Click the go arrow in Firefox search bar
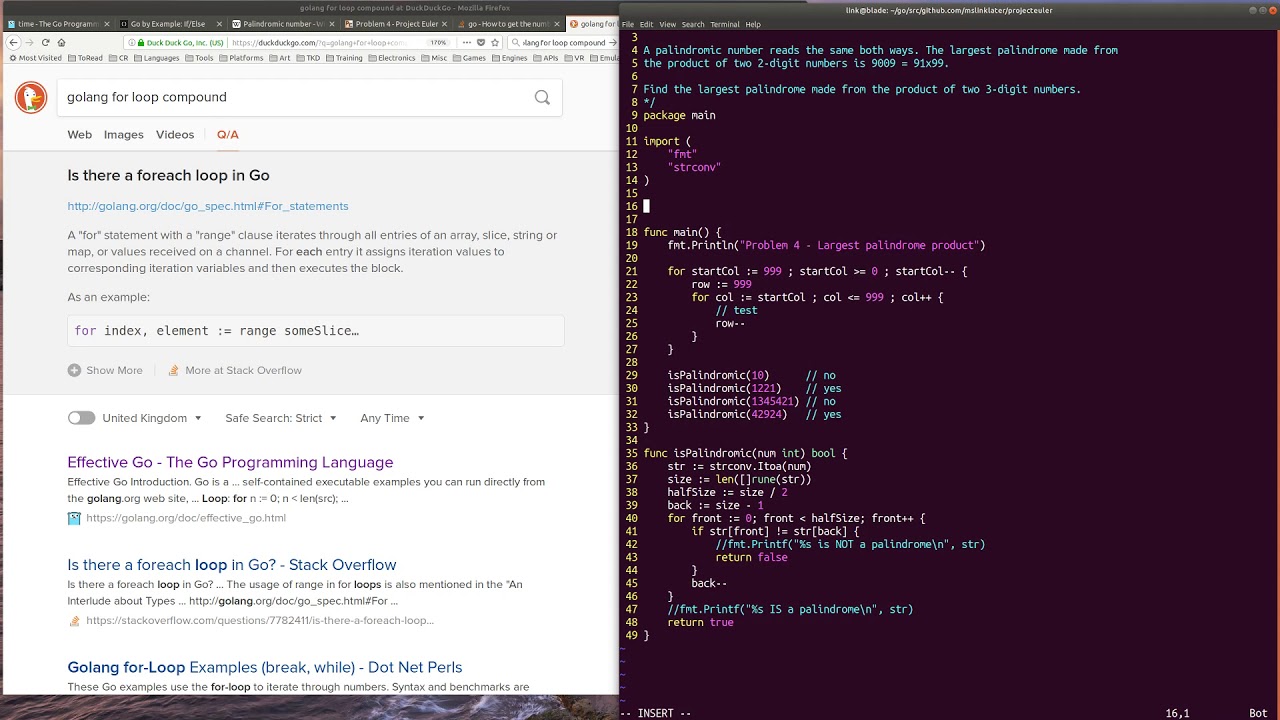The width and height of the screenshot is (1280, 720). point(612,43)
